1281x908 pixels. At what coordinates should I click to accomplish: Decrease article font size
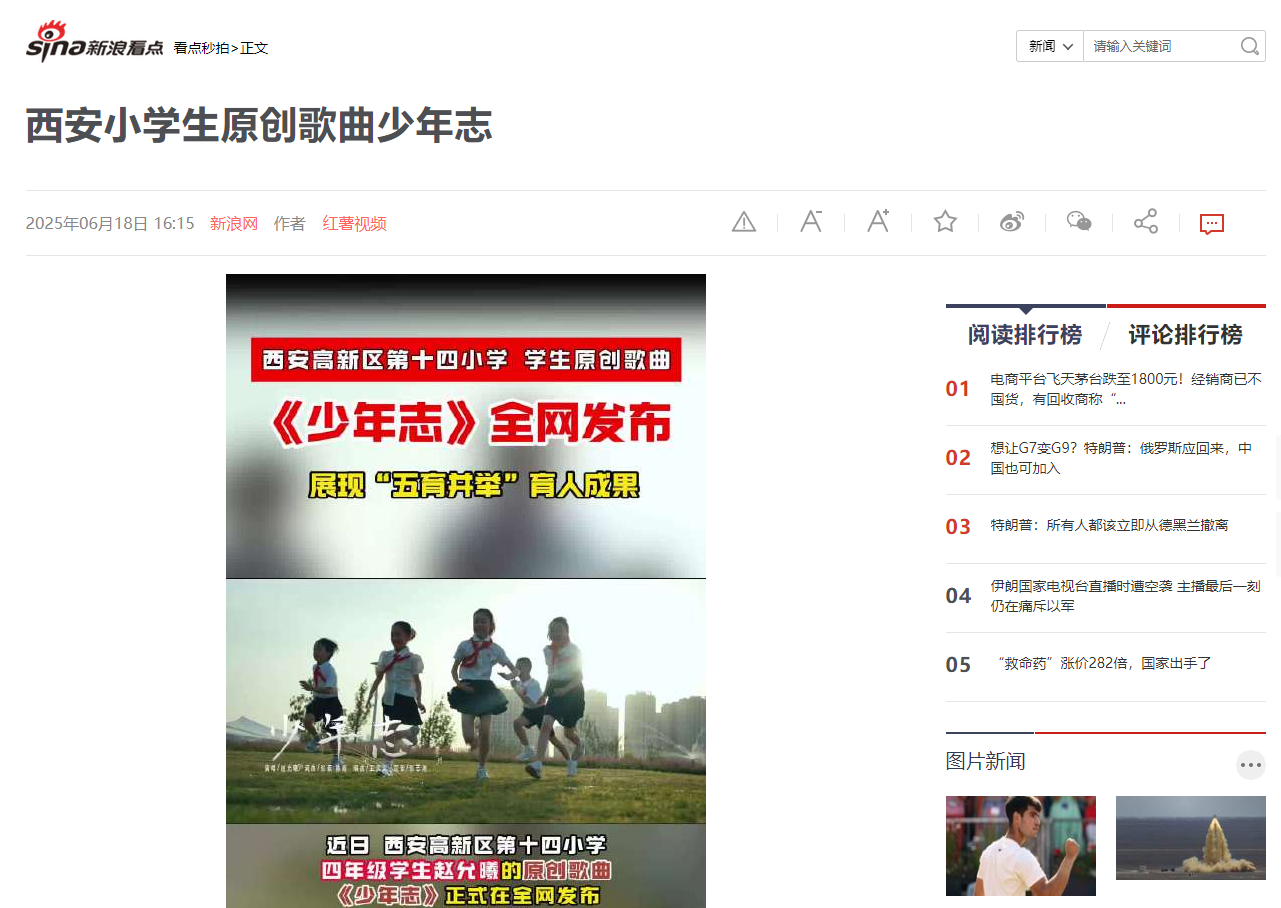tap(810, 222)
